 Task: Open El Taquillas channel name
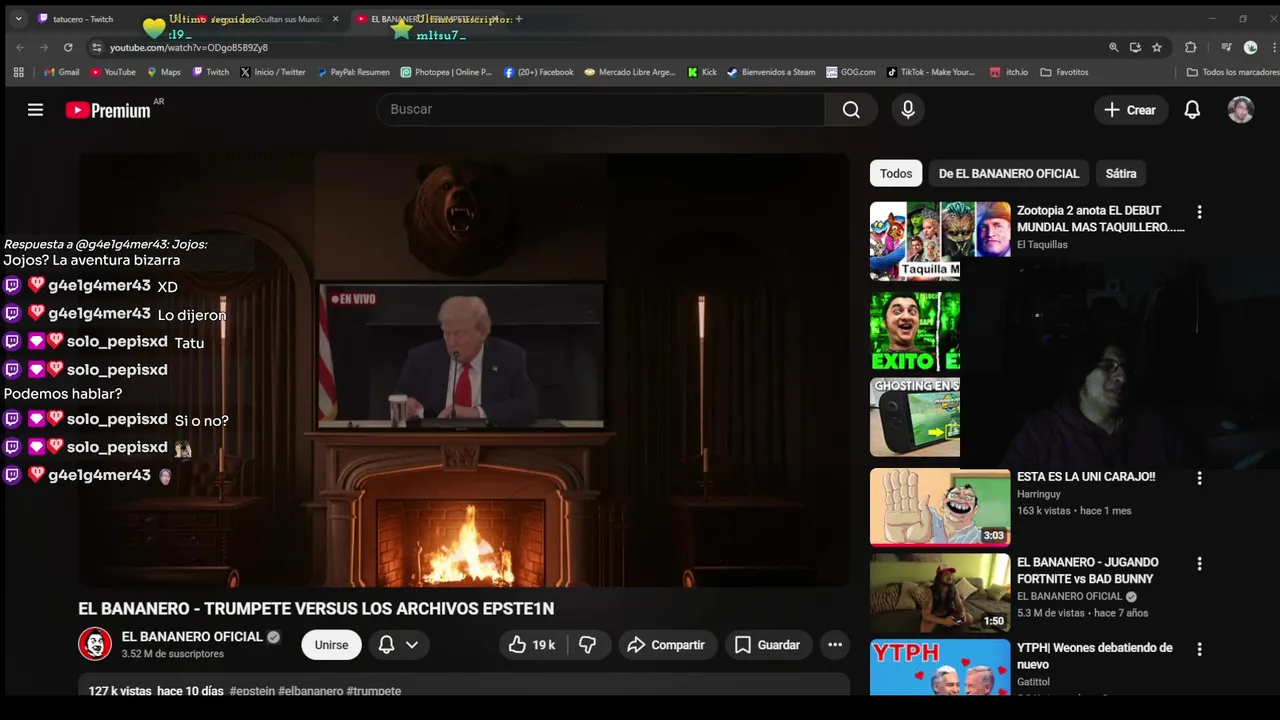click(1042, 244)
